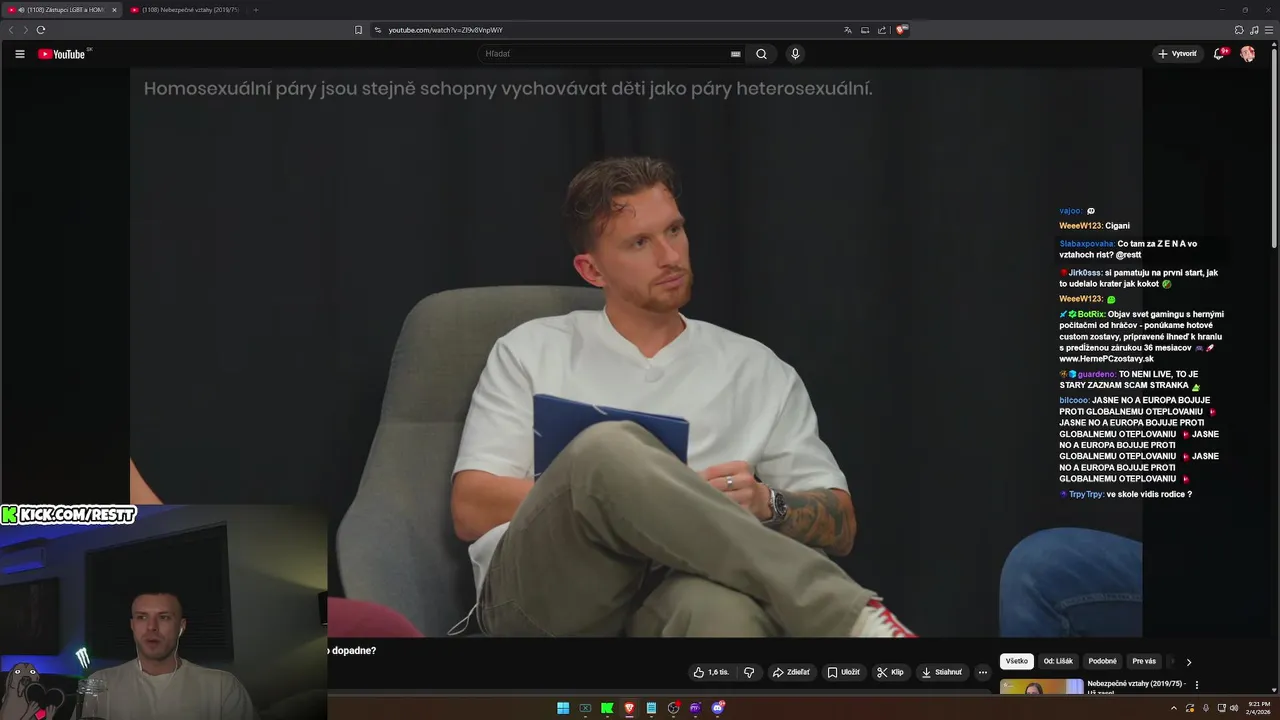Open clock and date 9:21 PM
Screen dimensions: 1280x720
click(x=1258, y=708)
